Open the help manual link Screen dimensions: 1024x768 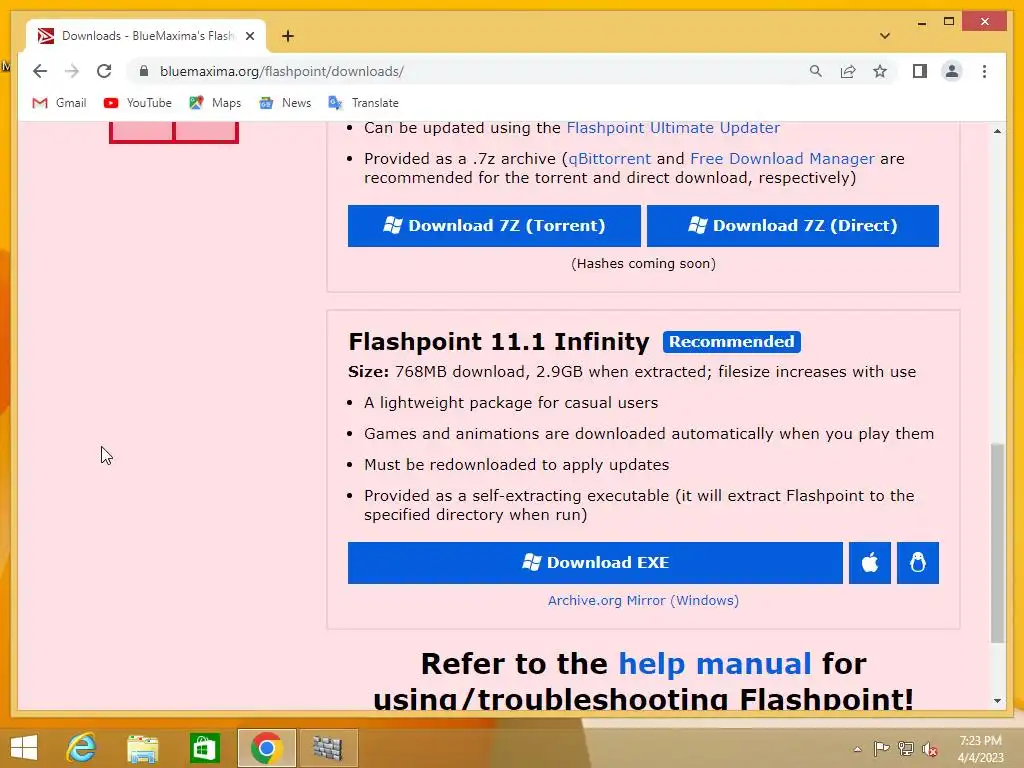pos(714,664)
